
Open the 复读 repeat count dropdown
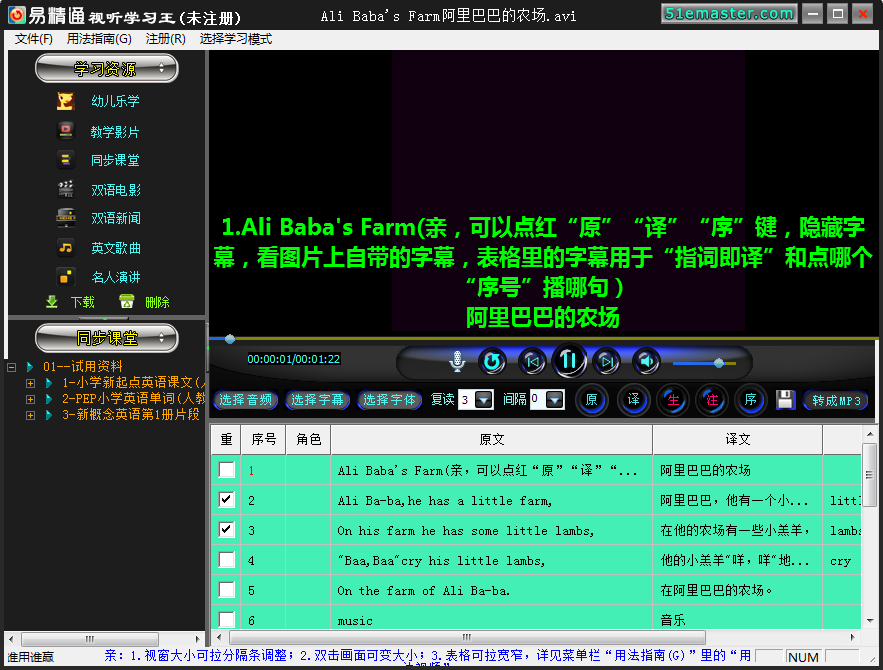coord(484,400)
